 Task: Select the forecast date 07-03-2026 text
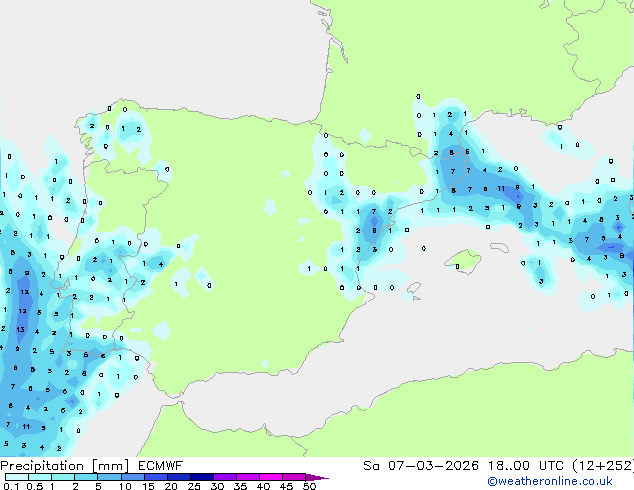[x=433, y=465]
